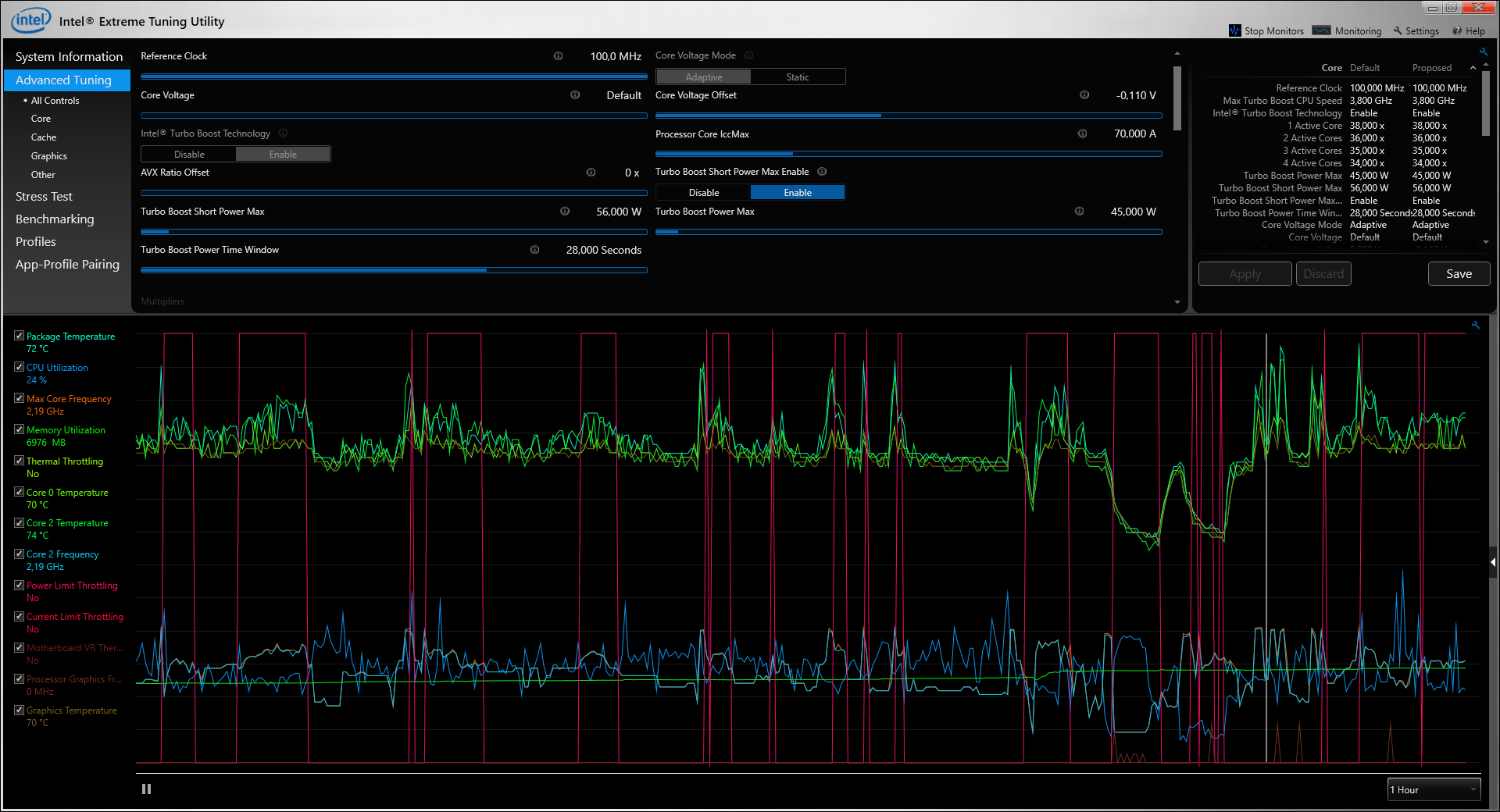Adjust Core Voltage Offset slider
1500x812 pixels.
(x=909, y=115)
